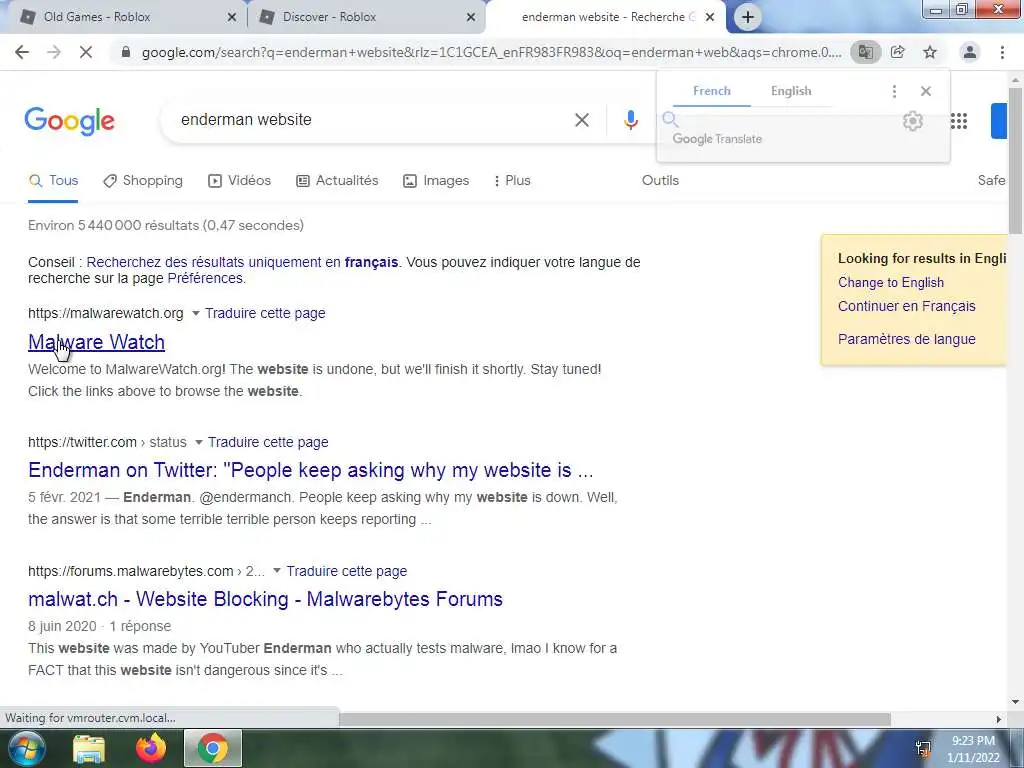Clear the search box with the X icon

(x=581, y=120)
